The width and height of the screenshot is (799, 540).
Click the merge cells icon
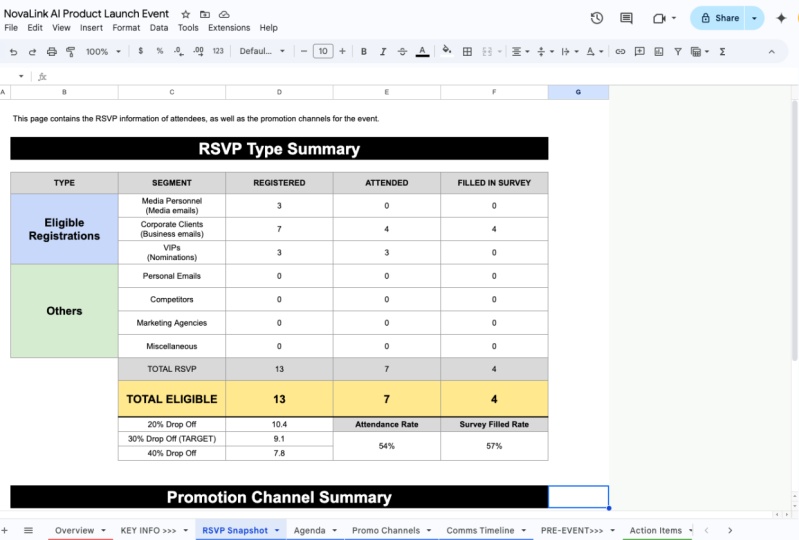pyautogui.click(x=487, y=51)
